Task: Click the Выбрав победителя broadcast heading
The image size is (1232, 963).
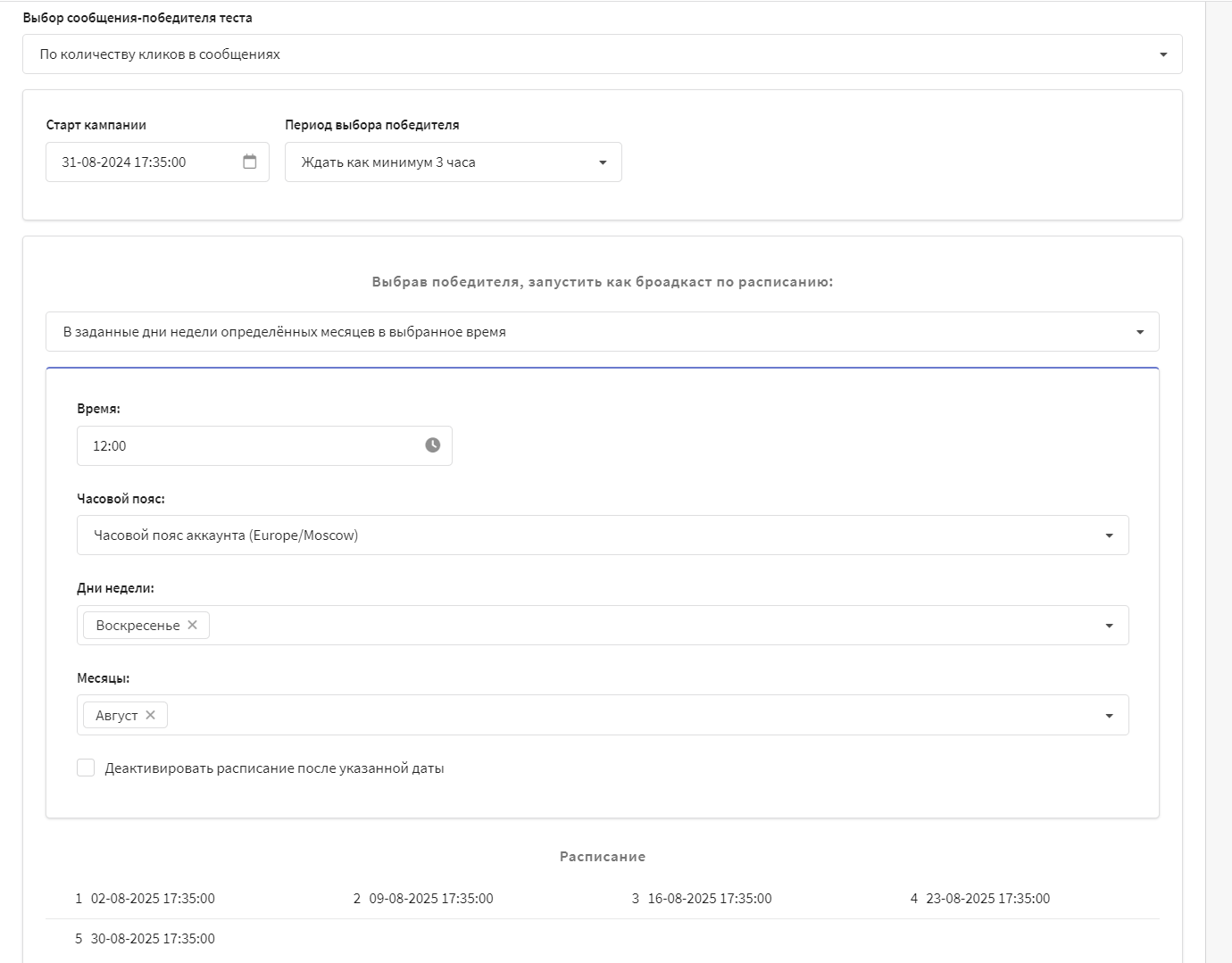Action: (603, 282)
